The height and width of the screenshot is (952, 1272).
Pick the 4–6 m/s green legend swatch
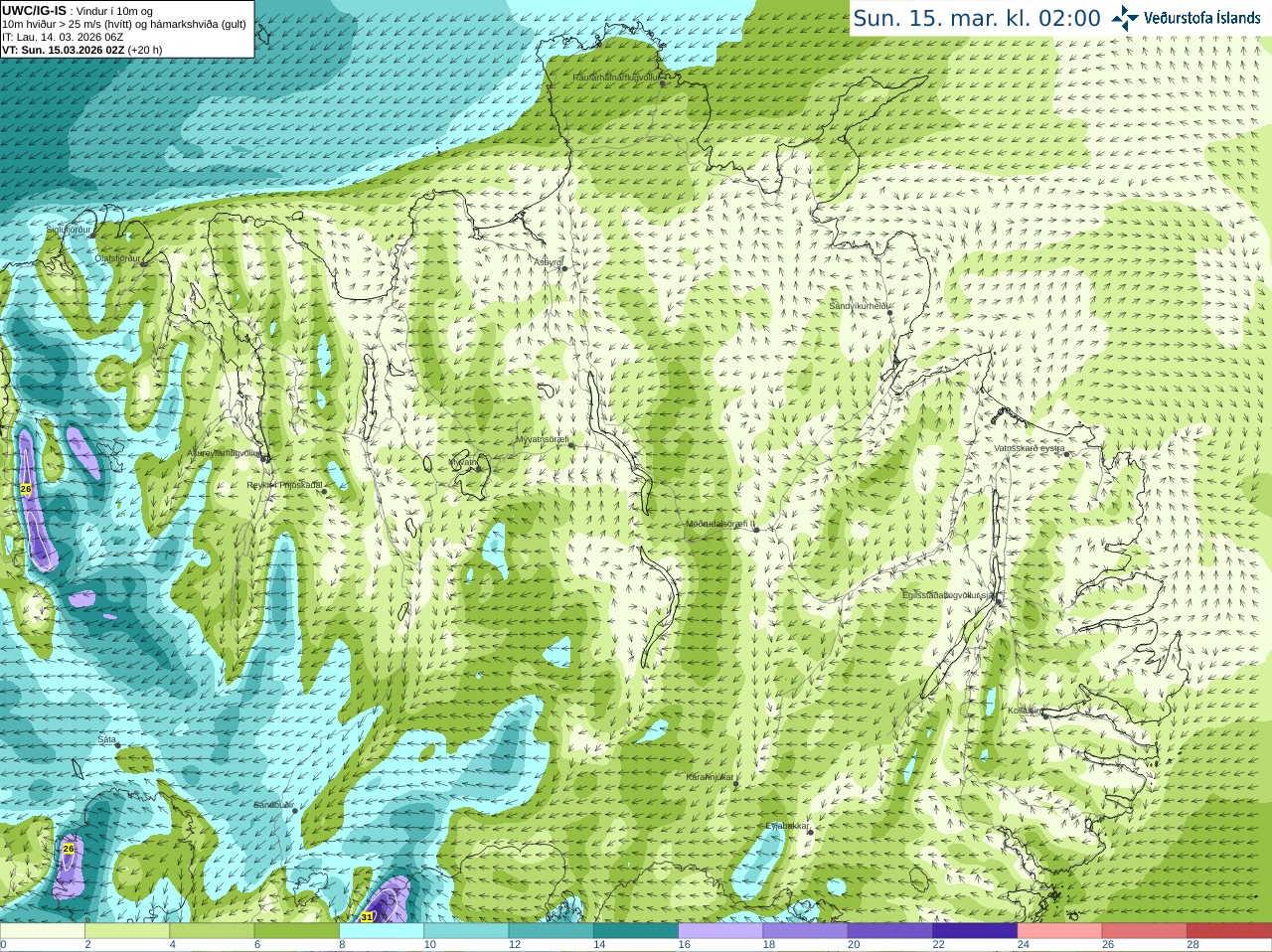[x=212, y=931]
